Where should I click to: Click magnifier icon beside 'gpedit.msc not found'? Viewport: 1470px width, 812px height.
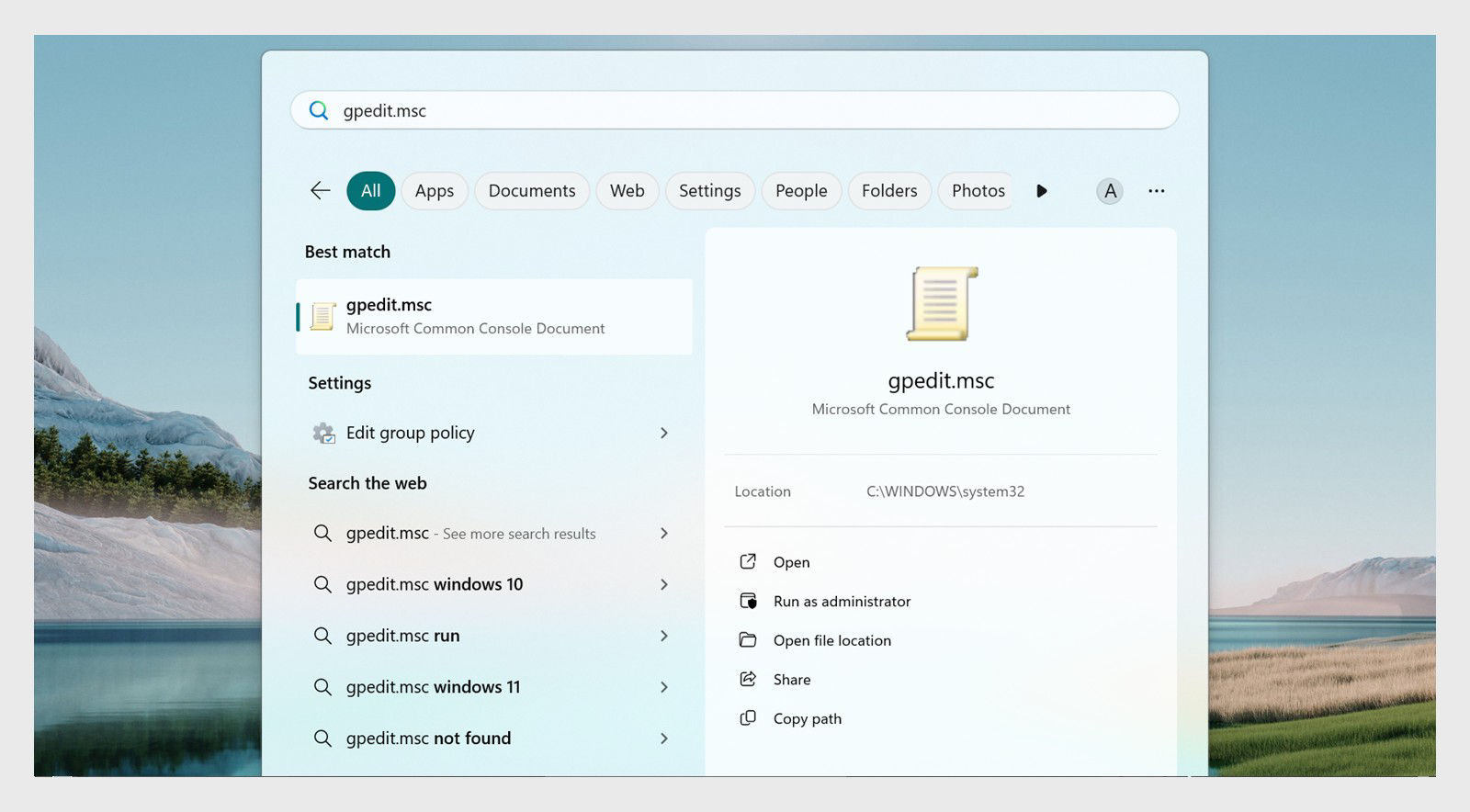click(x=322, y=739)
